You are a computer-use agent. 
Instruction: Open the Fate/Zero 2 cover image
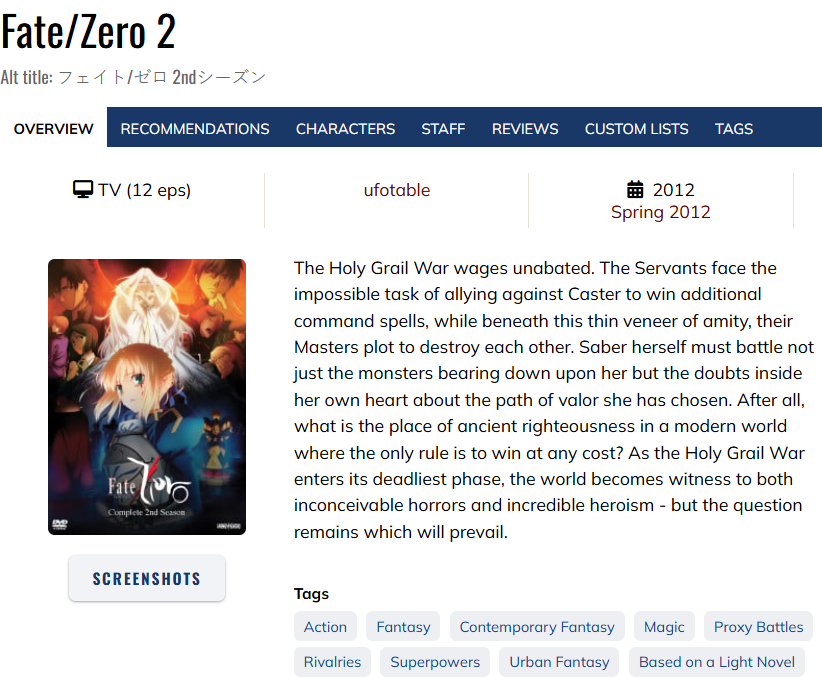[147, 397]
